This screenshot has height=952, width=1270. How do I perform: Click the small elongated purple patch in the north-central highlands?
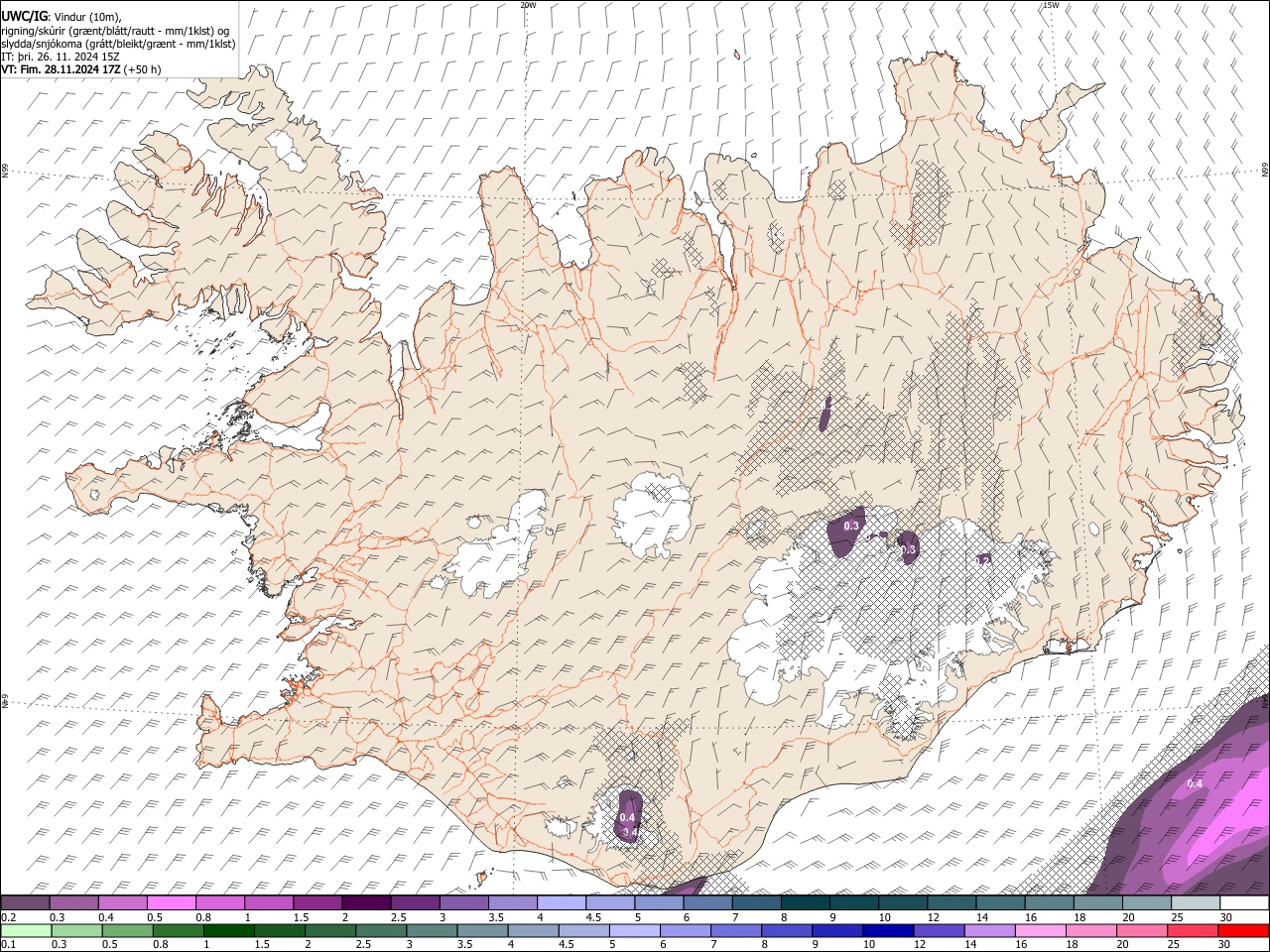(825, 415)
